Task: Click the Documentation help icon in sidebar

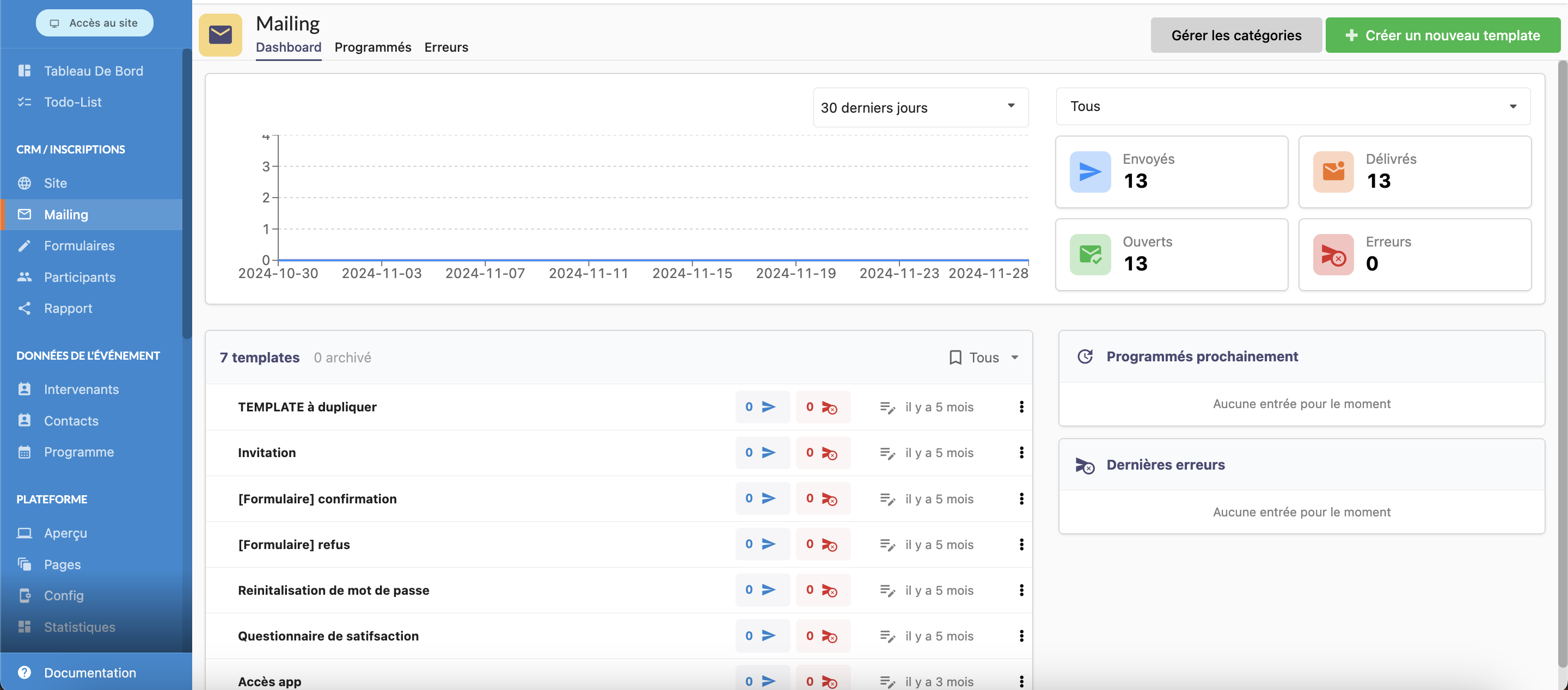Action: click(x=24, y=673)
